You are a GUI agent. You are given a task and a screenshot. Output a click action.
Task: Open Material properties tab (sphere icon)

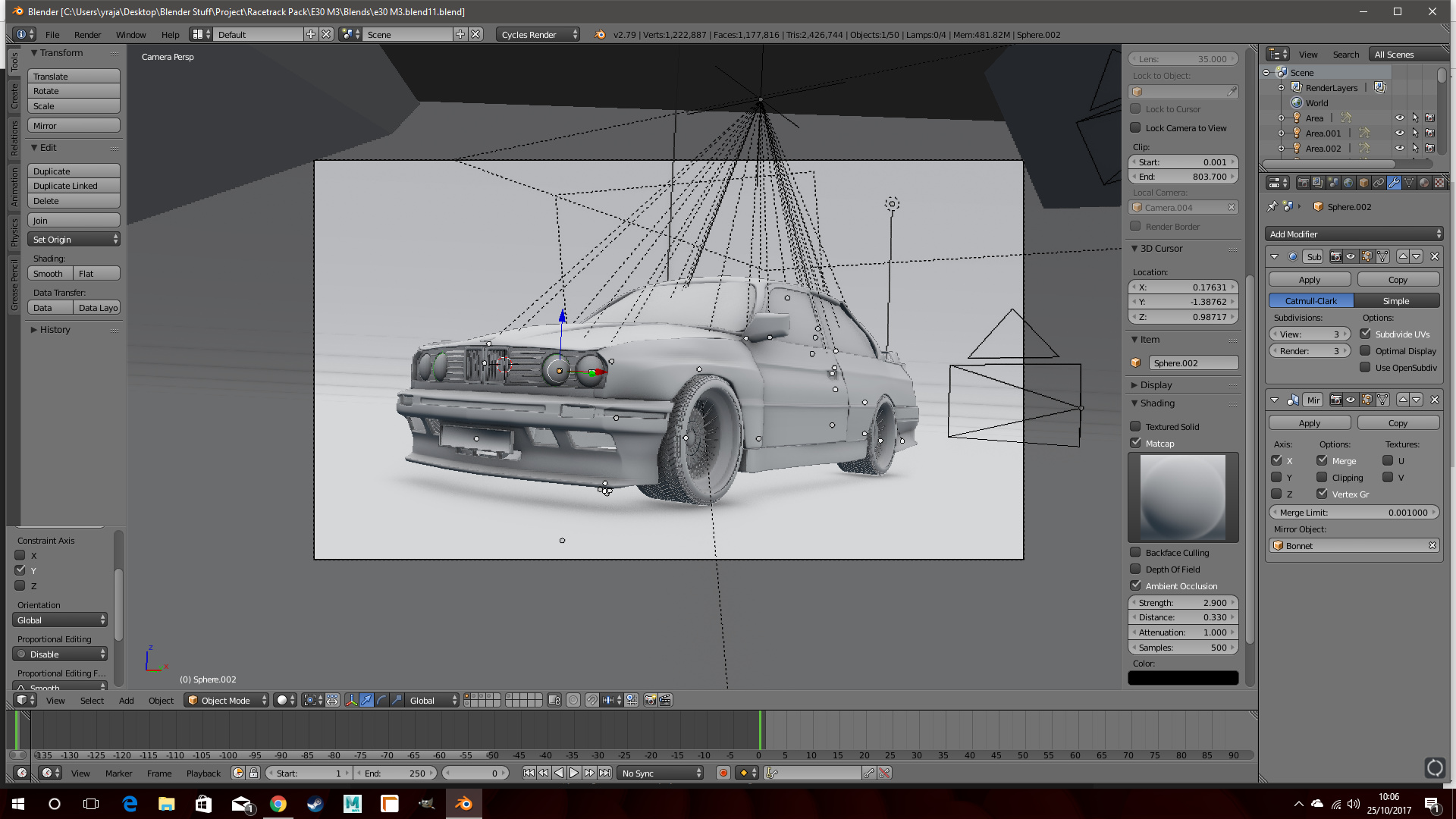click(x=1424, y=183)
